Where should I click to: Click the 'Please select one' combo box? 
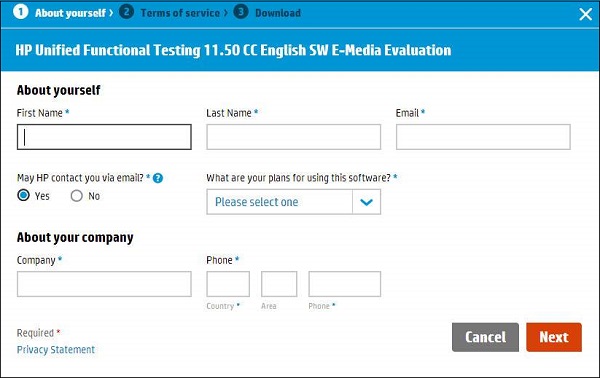tap(293, 202)
